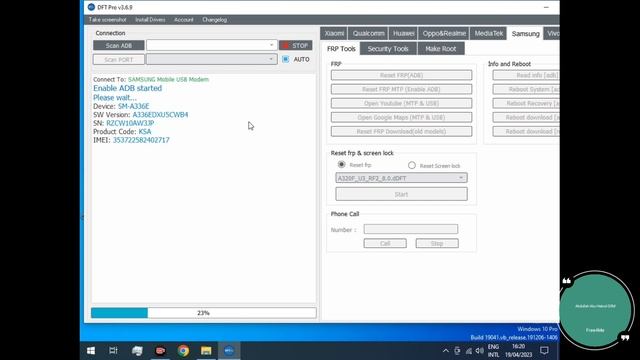Click the ENG INTL language indicator
This screenshot has width=640, height=360.
(493, 351)
